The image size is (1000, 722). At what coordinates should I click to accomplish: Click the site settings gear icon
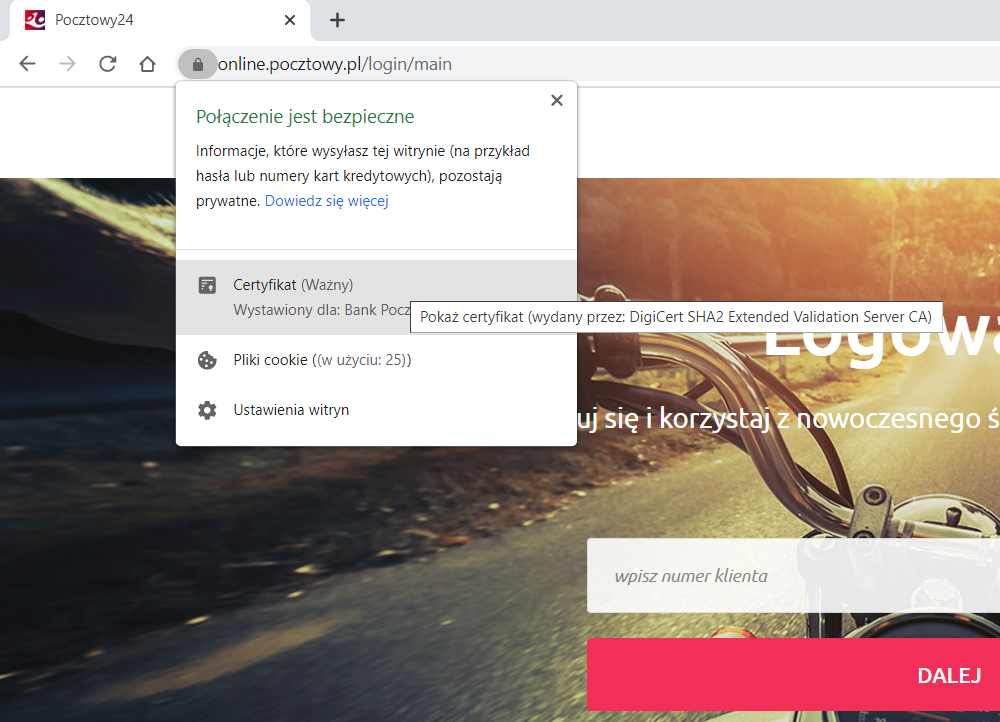click(207, 410)
